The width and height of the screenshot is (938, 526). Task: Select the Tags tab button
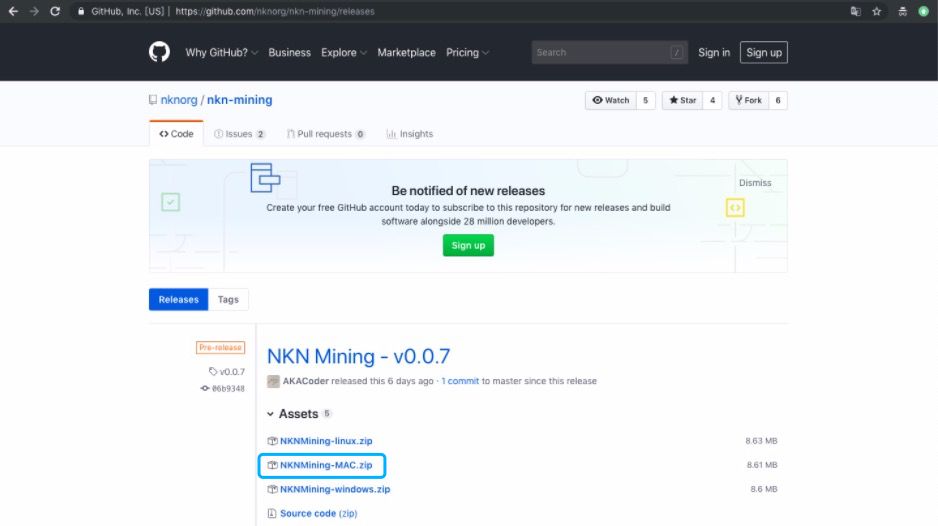(228, 299)
